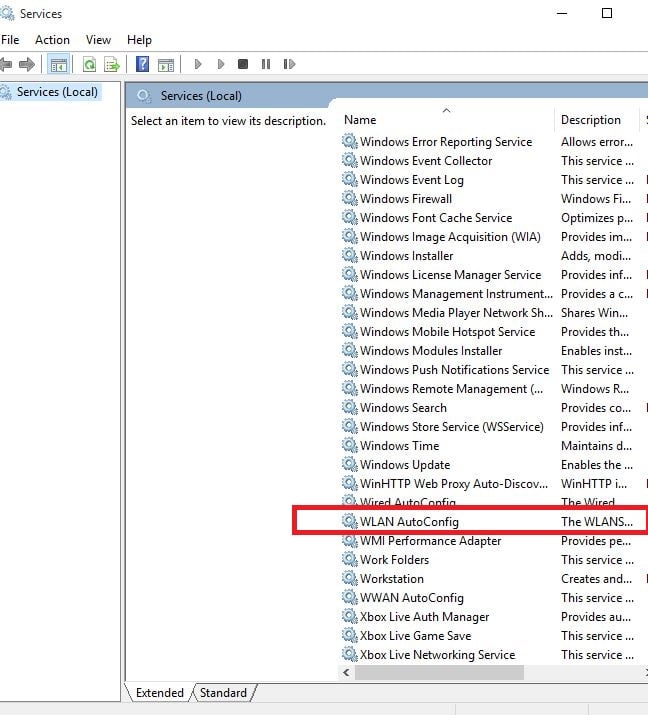Click the Refresh toolbar icon

(x=89, y=64)
